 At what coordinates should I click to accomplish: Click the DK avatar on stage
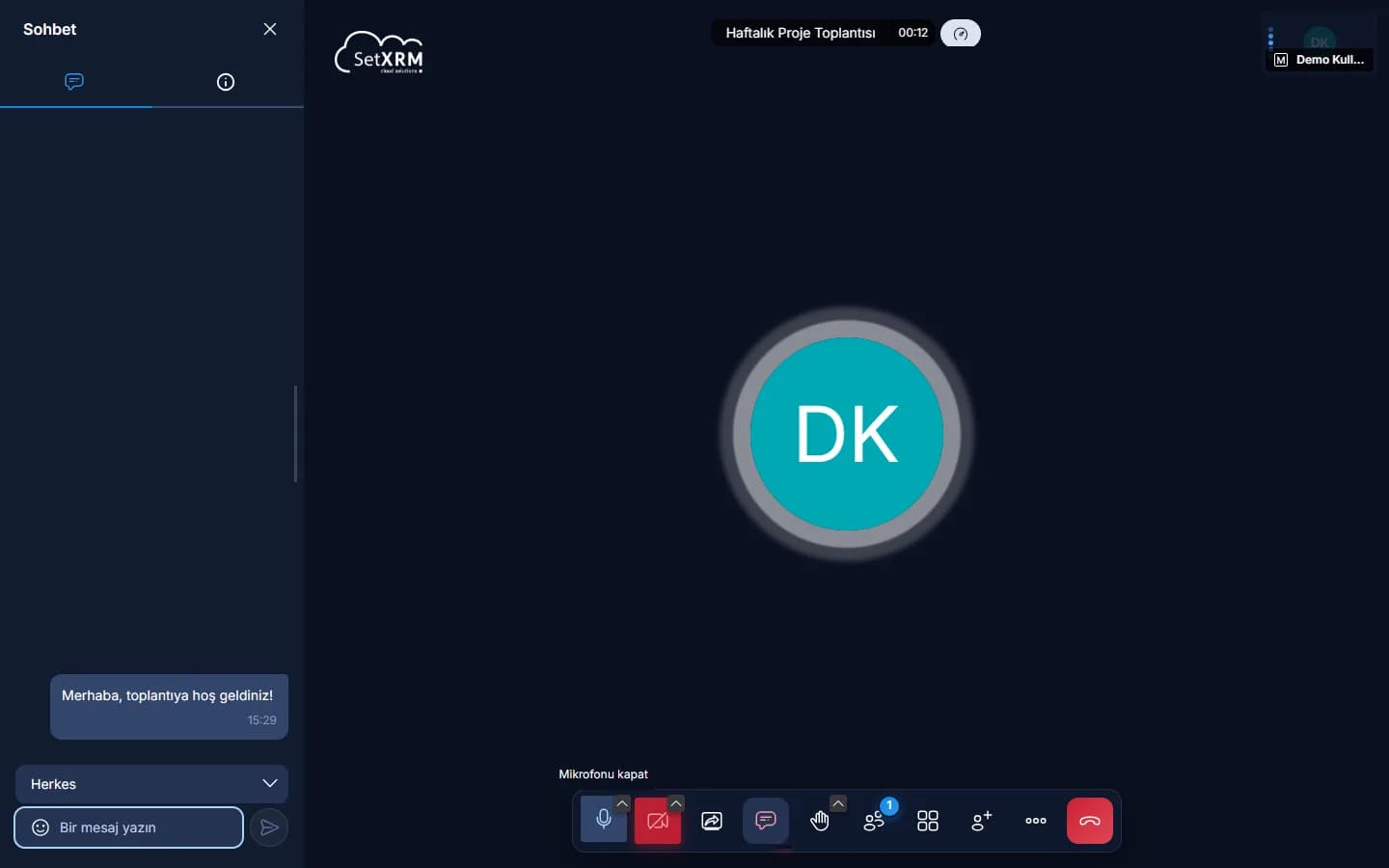pos(847,433)
